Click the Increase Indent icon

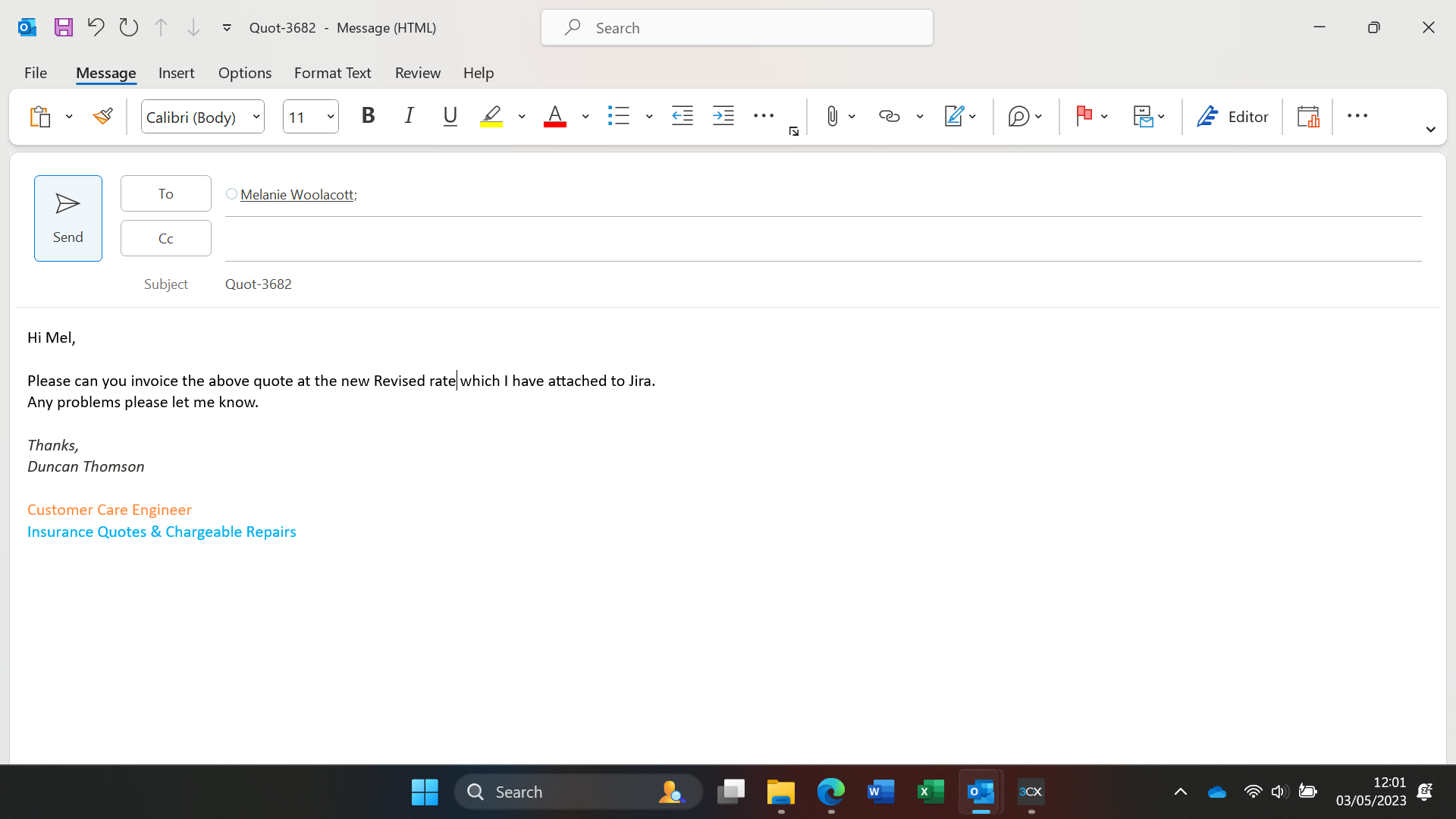pyautogui.click(x=723, y=116)
